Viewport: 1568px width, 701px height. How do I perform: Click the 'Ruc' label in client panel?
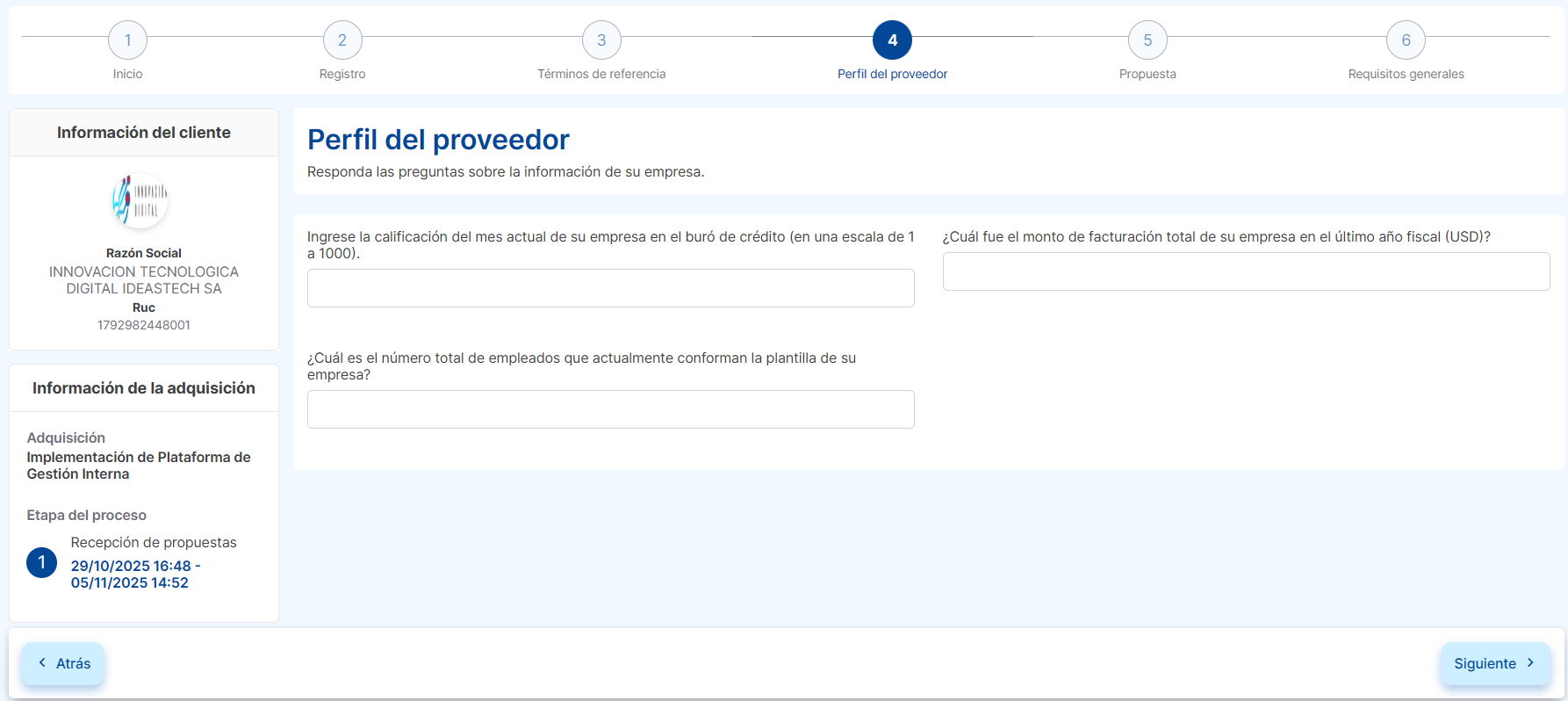[144, 307]
